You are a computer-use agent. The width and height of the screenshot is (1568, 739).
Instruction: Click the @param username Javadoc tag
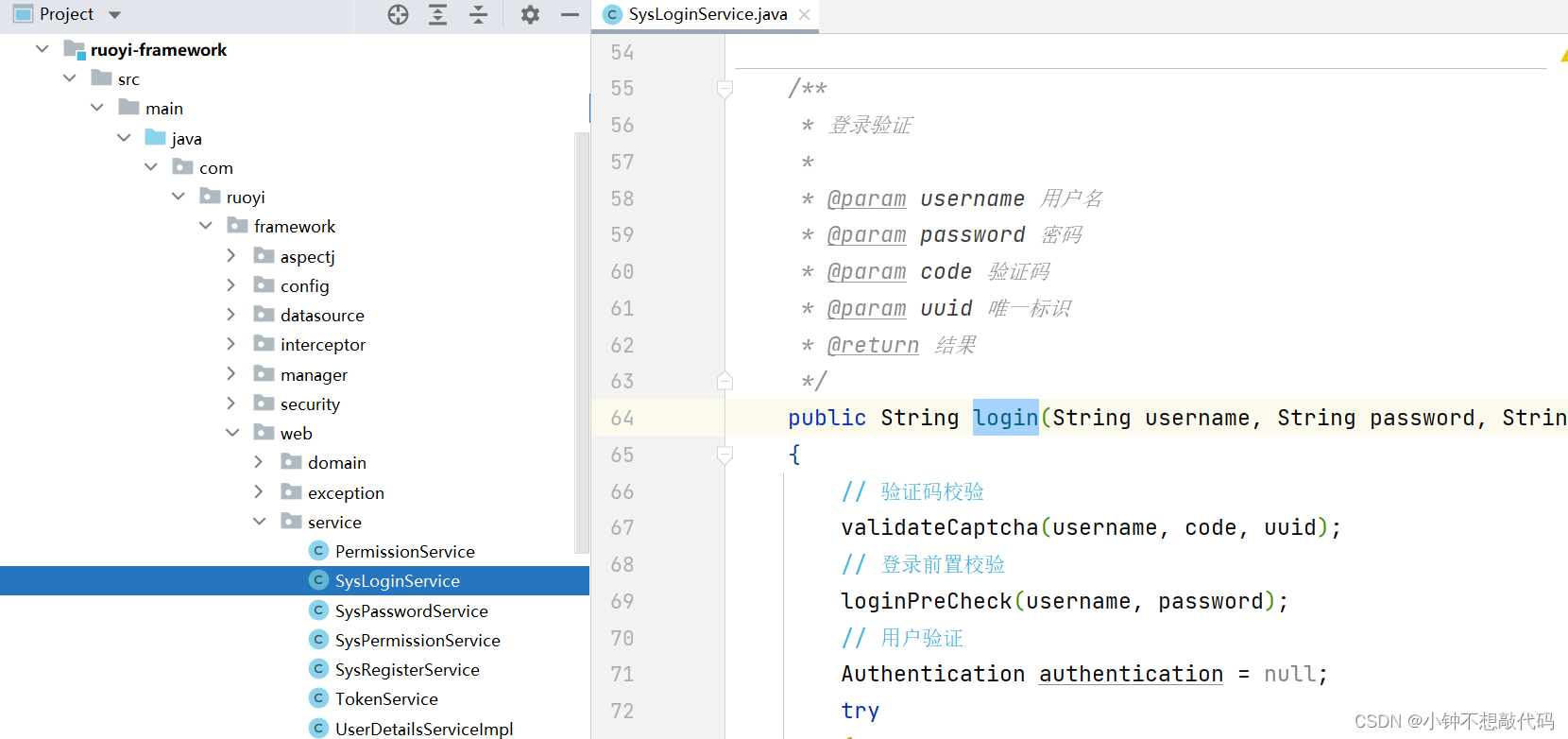pos(866,198)
